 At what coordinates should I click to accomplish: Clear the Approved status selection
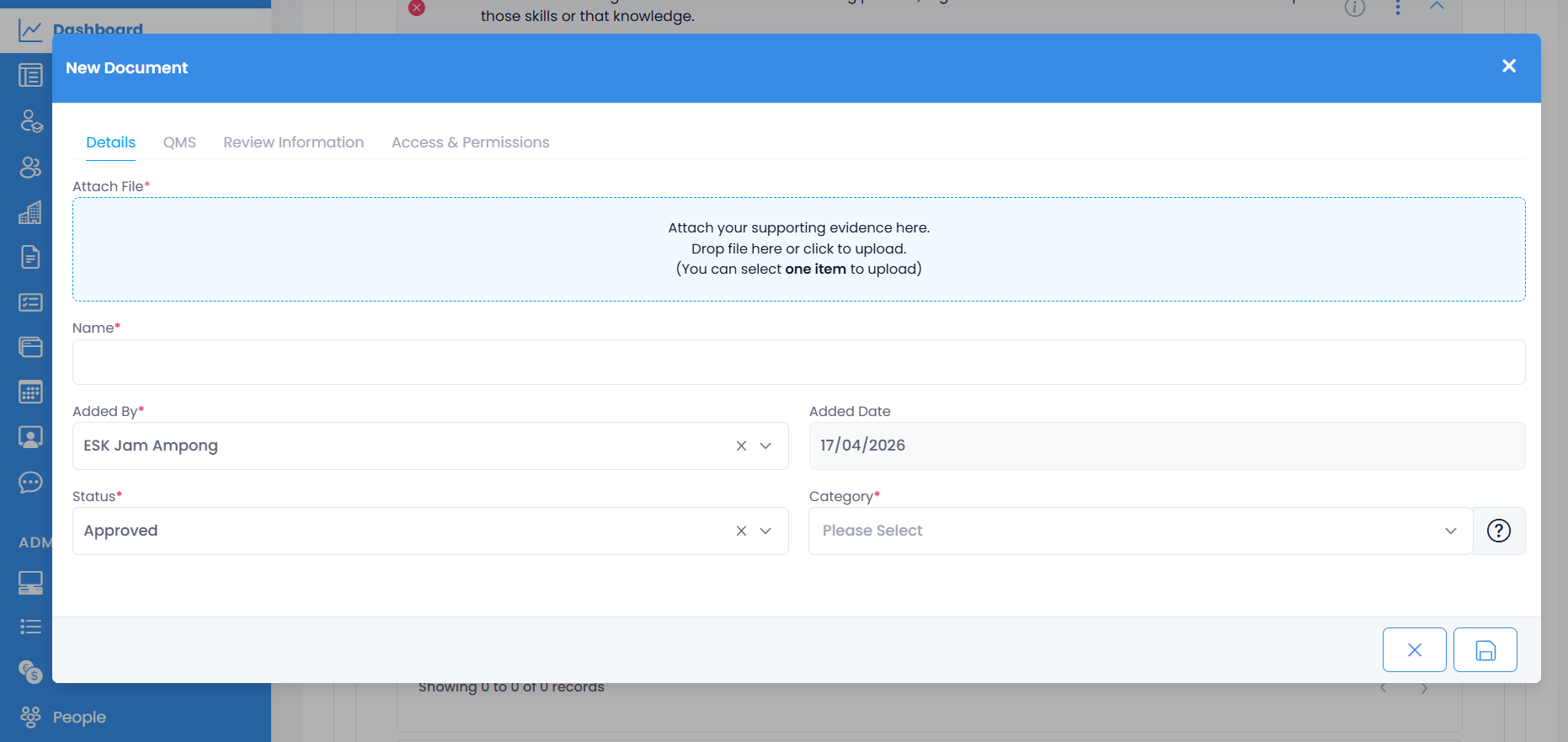pyautogui.click(x=741, y=531)
